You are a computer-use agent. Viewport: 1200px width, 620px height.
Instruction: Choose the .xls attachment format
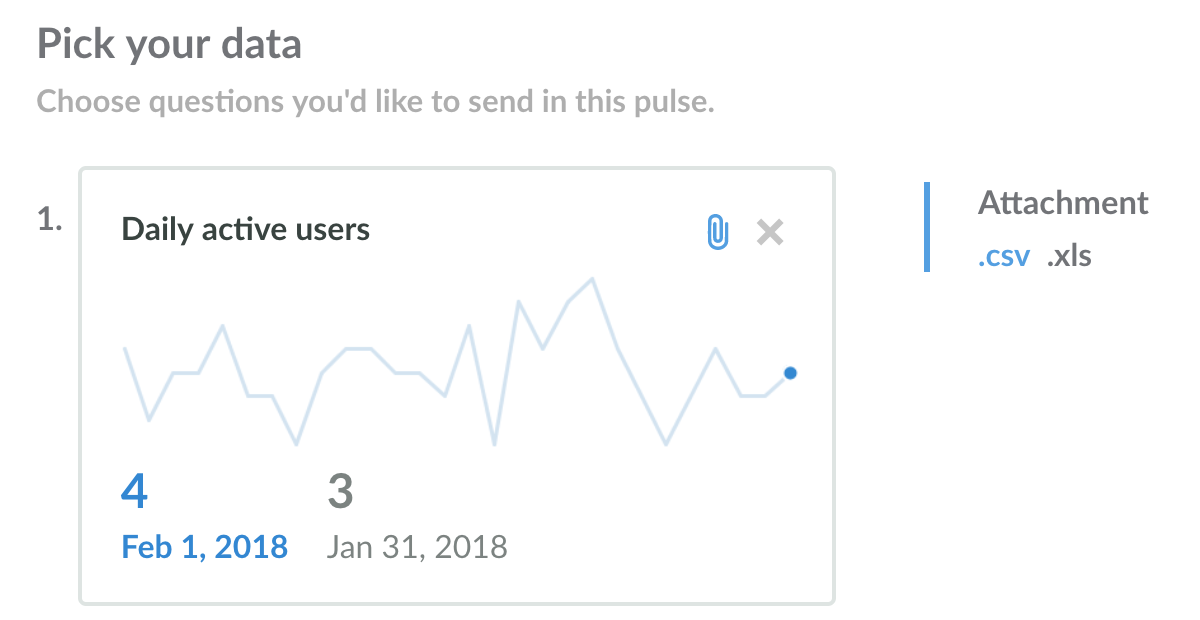1069,256
